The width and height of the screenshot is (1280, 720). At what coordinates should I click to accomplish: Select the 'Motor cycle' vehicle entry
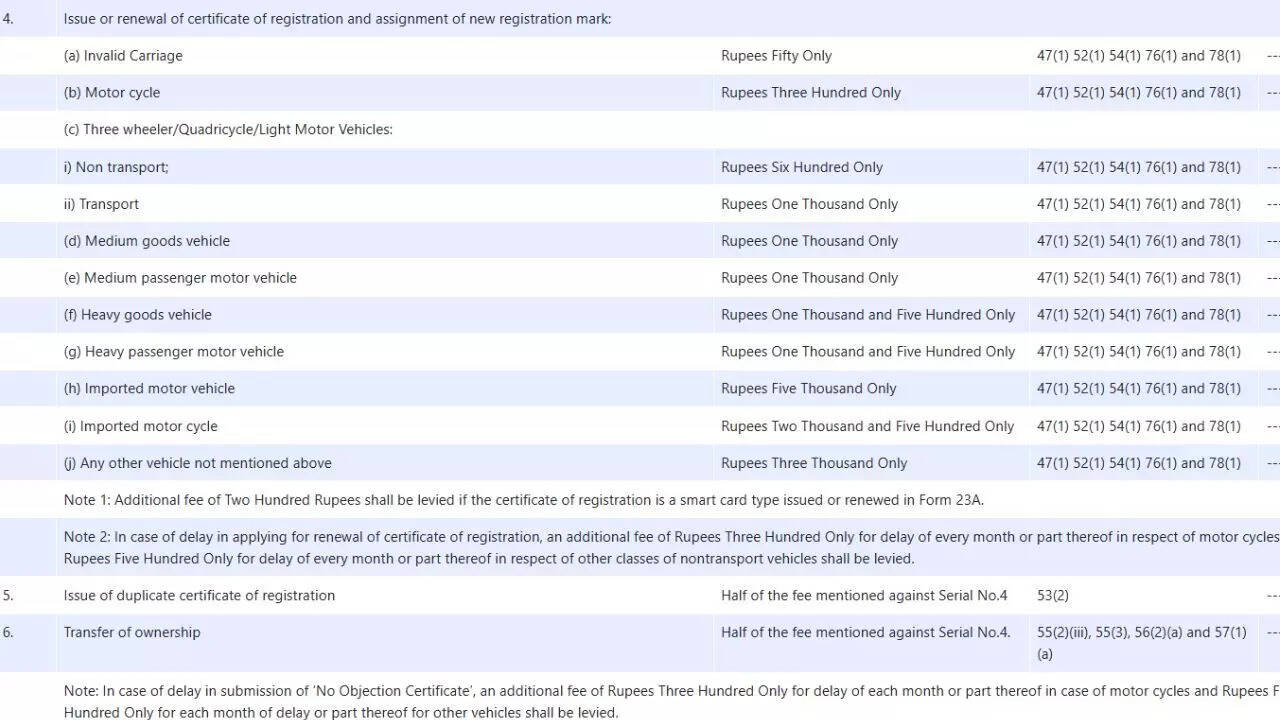click(x=111, y=93)
